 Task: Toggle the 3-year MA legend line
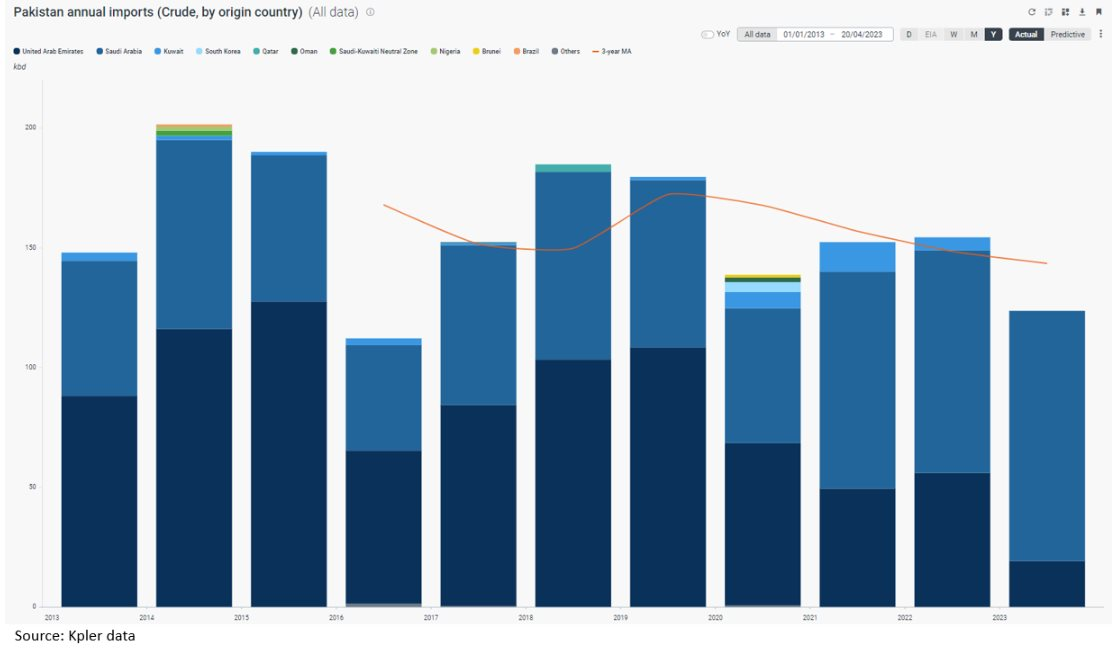[612, 51]
